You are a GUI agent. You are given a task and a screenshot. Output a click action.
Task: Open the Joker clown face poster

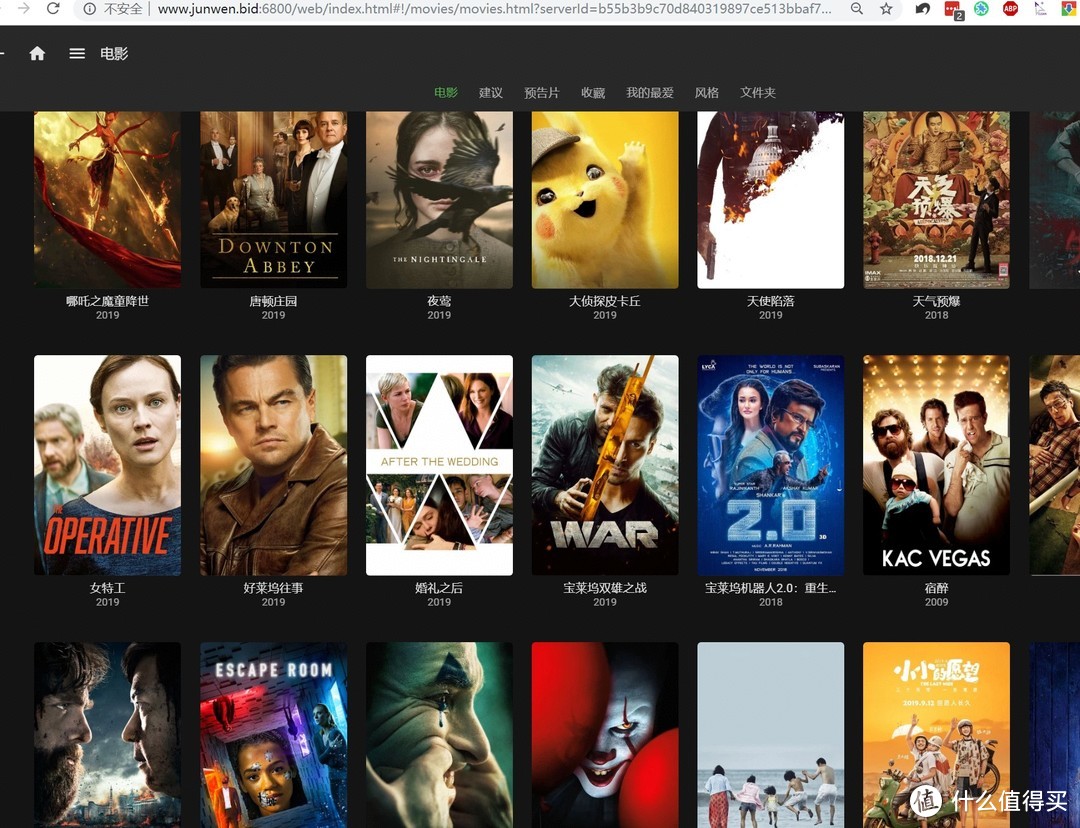coord(439,735)
